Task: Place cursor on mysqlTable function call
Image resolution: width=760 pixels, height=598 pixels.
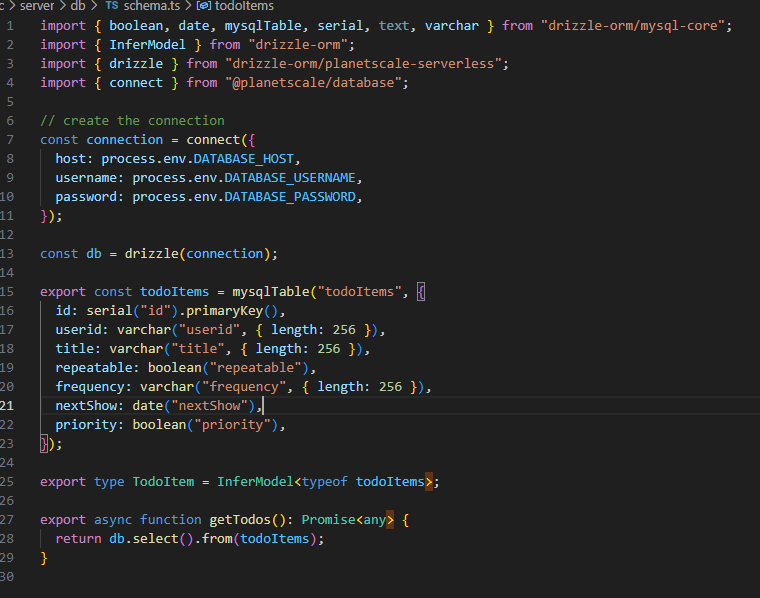Action: pyautogui.click(x=271, y=291)
